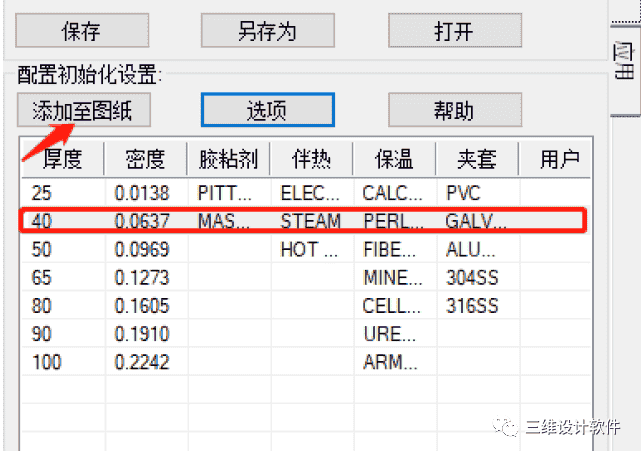Select thickness value 90
This screenshot has width=641, height=455.
point(42,334)
